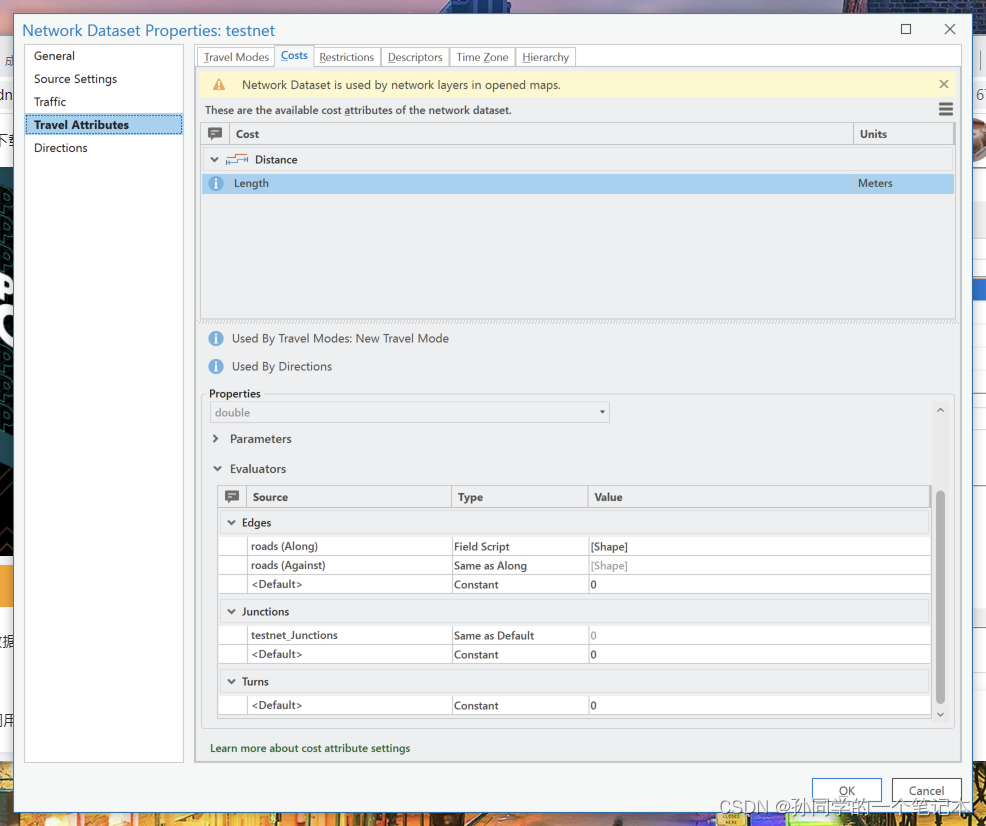
Task: Collapse the Evaluators section
Action: [x=217, y=469]
